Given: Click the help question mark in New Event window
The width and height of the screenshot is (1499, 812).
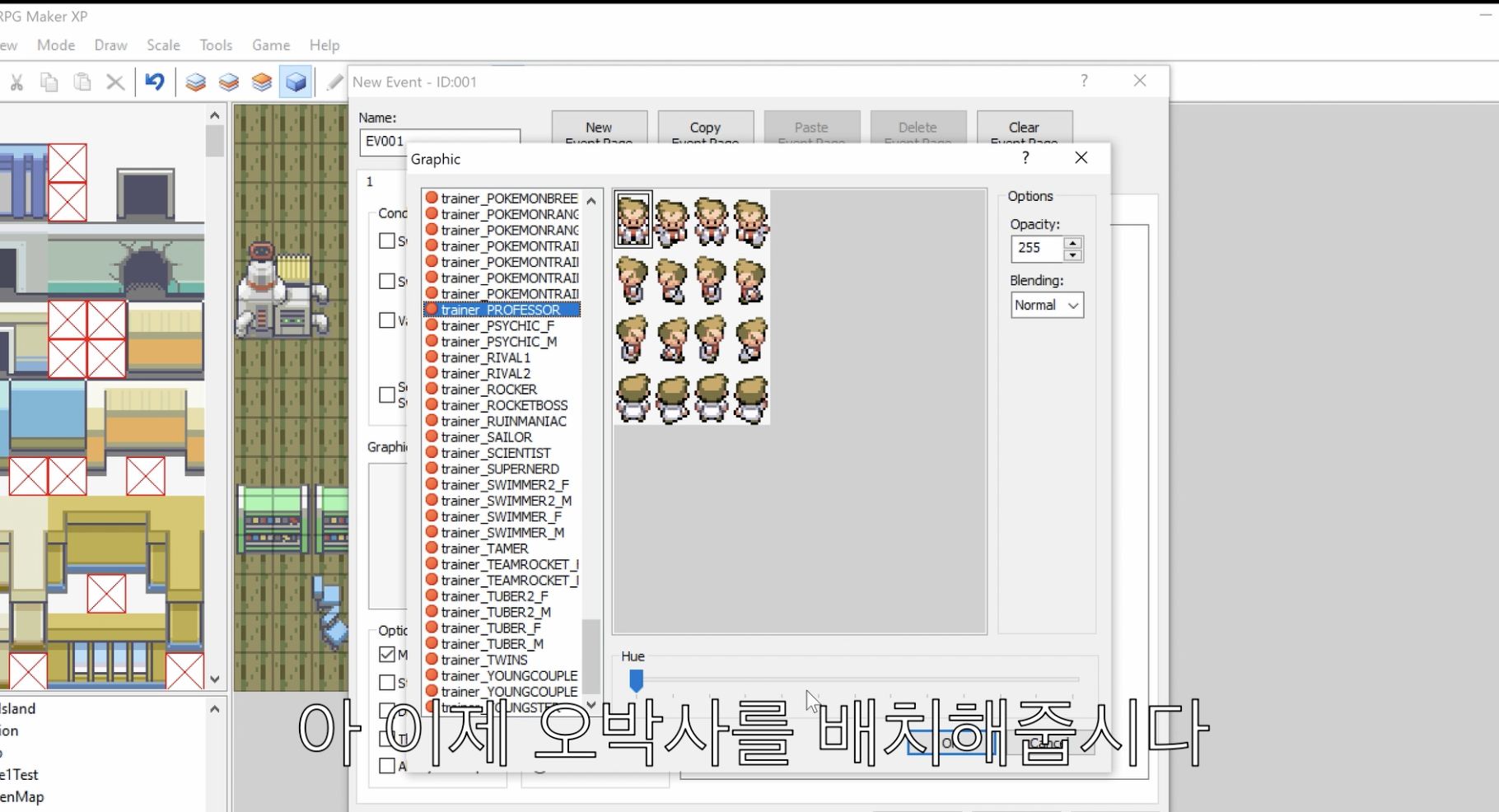Looking at the screenshot, I should [x=1084, y=81].
